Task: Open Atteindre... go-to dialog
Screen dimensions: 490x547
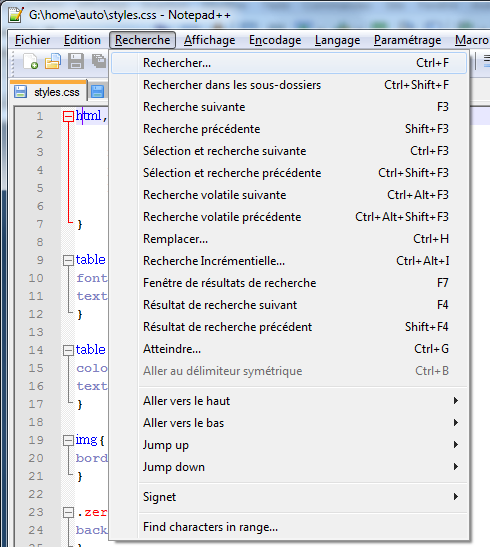Action: [289, 349]
